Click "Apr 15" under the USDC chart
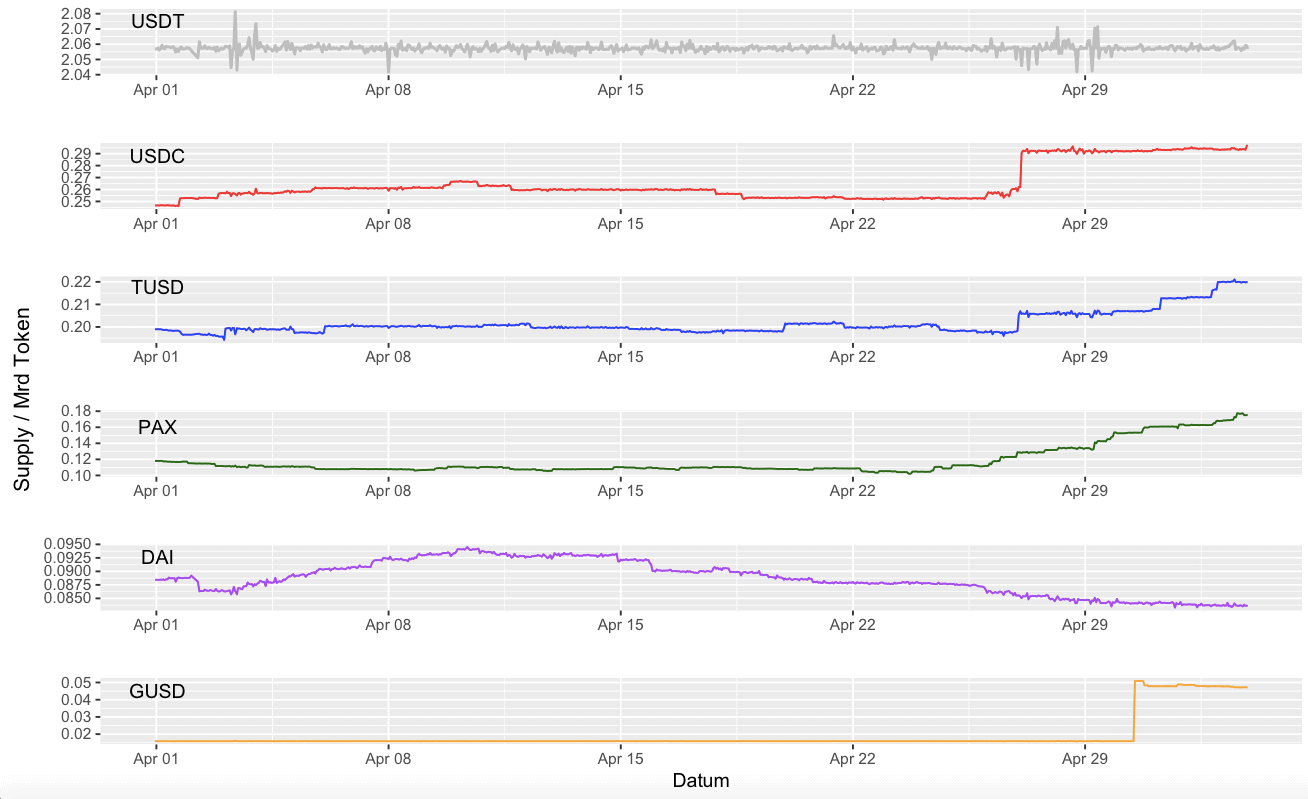Screen dimensions: 1308x799 [620, 224]
